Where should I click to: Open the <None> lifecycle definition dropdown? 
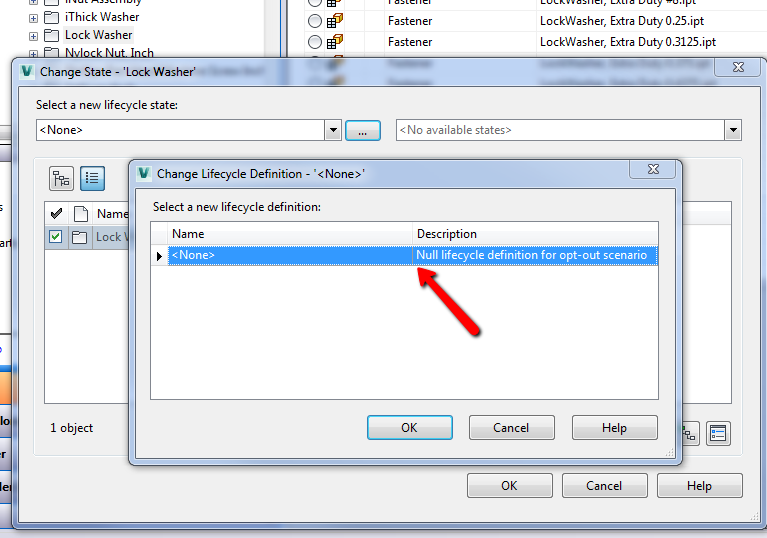pos(333,130)
